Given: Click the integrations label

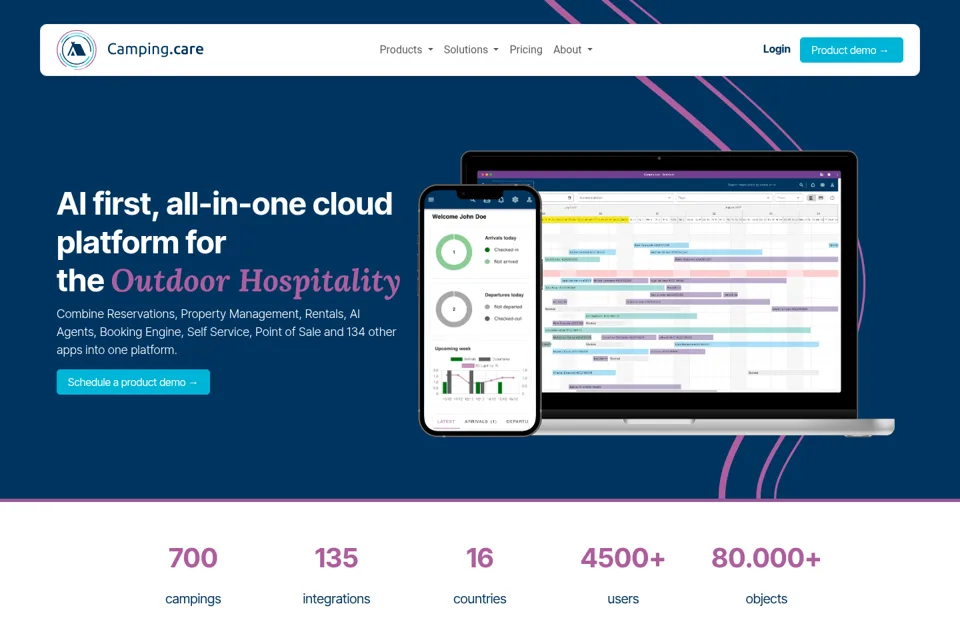Looking at the screenshot, I should [336, 599].
